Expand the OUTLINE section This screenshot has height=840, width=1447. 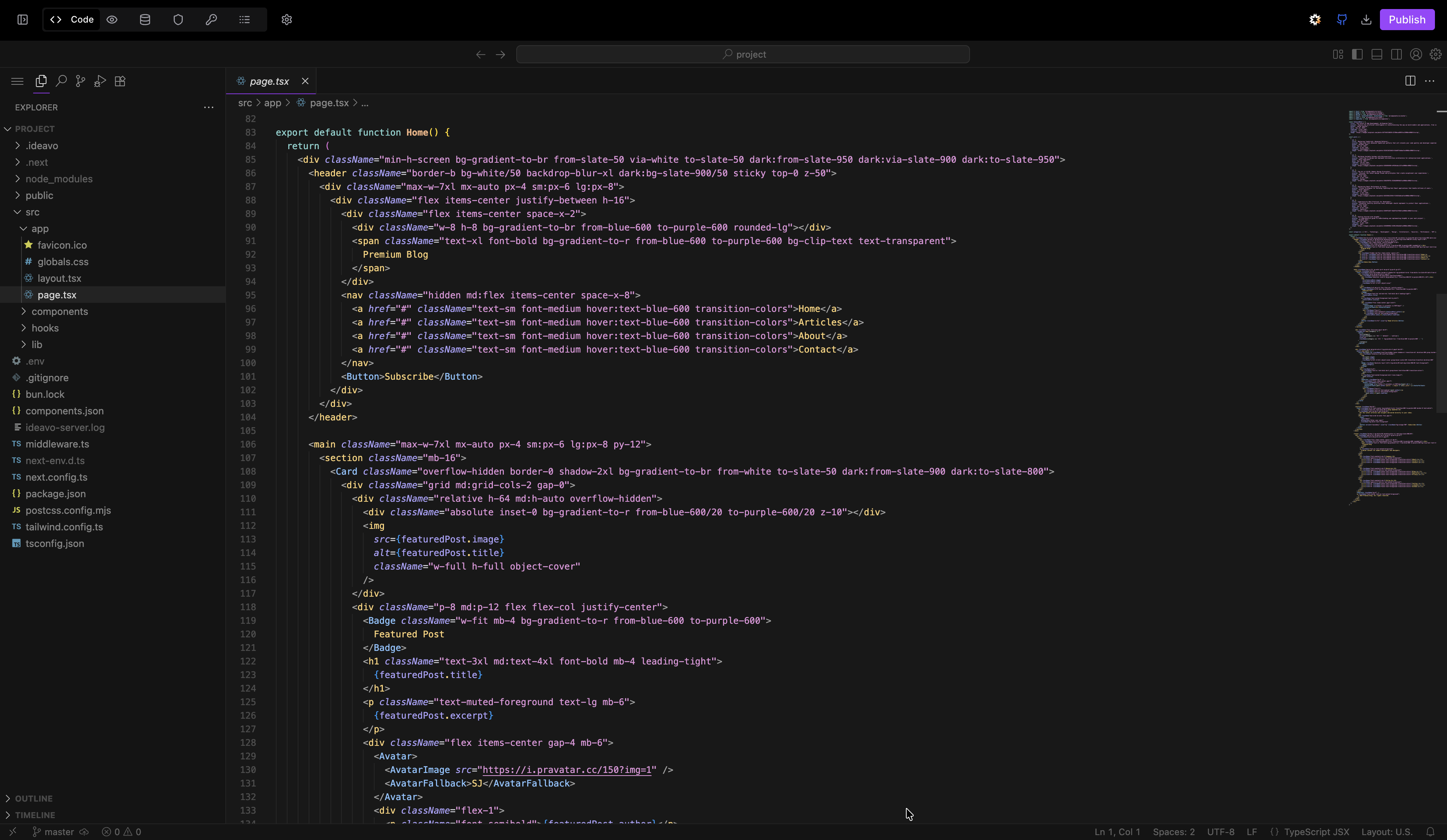[x=33, y=798]
